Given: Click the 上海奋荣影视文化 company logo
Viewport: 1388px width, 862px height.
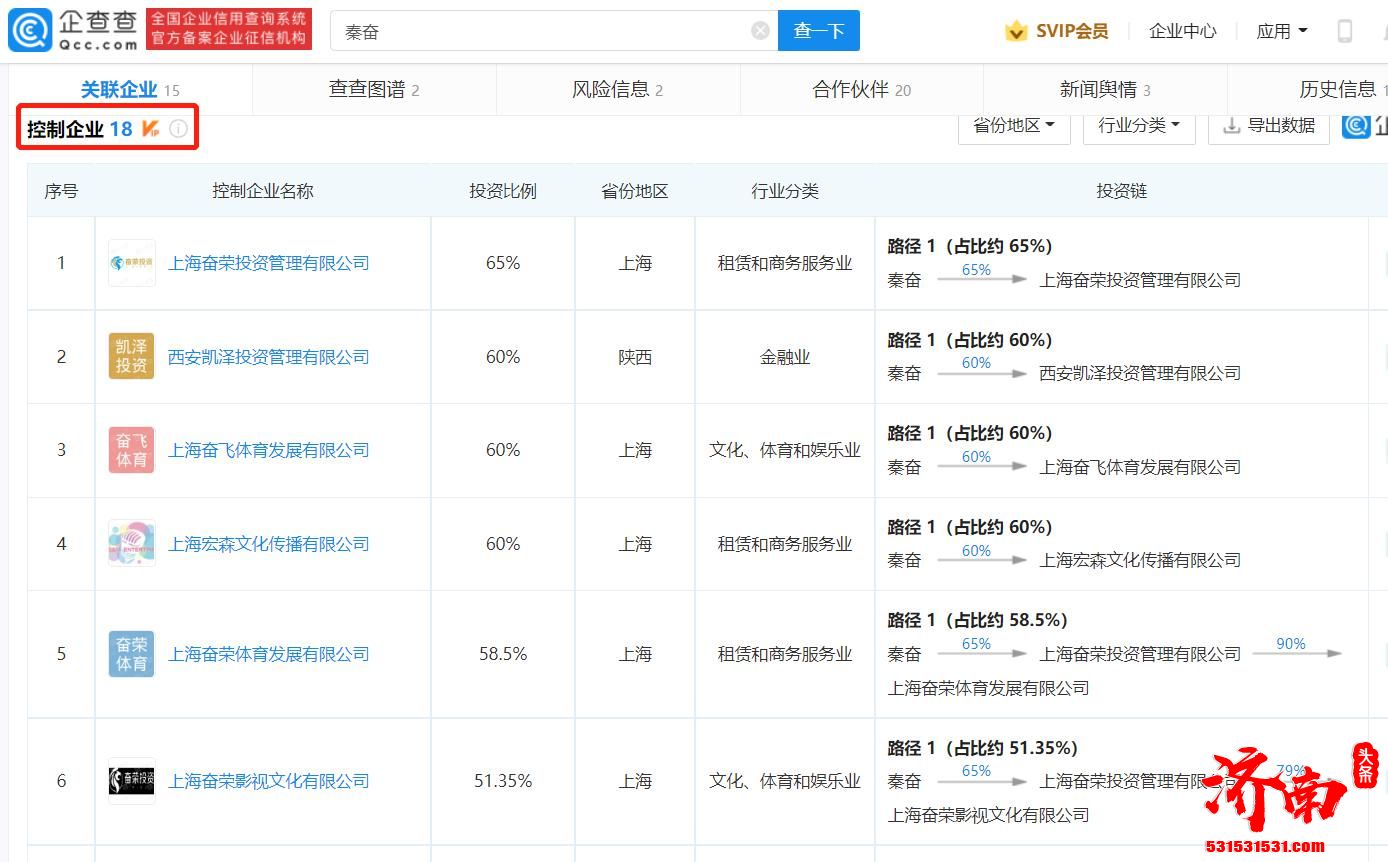Looking at the screenshot, I should pos(132,781).
